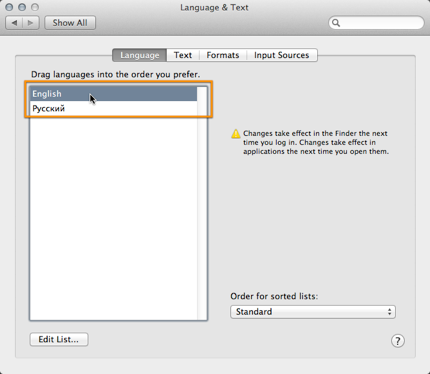Image resolution: width=430 pixels, height=374 pixels.
Task: Click inside the search input field
Action: click(380, 23)
